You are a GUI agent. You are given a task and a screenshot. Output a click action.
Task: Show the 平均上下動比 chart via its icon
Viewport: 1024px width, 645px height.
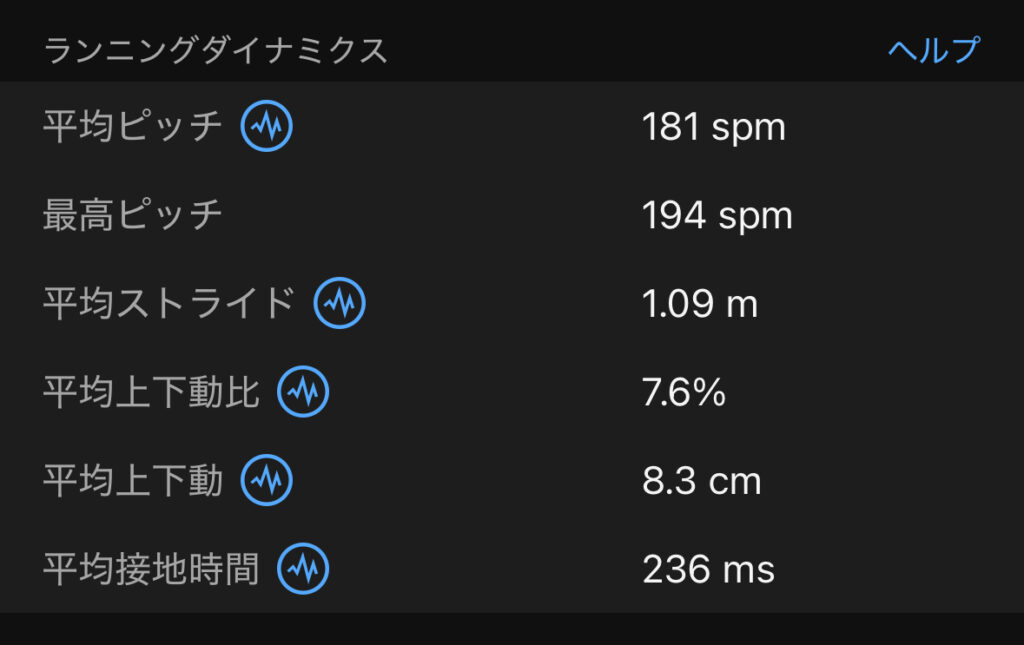pyautogui.click(x=303, y=392)
